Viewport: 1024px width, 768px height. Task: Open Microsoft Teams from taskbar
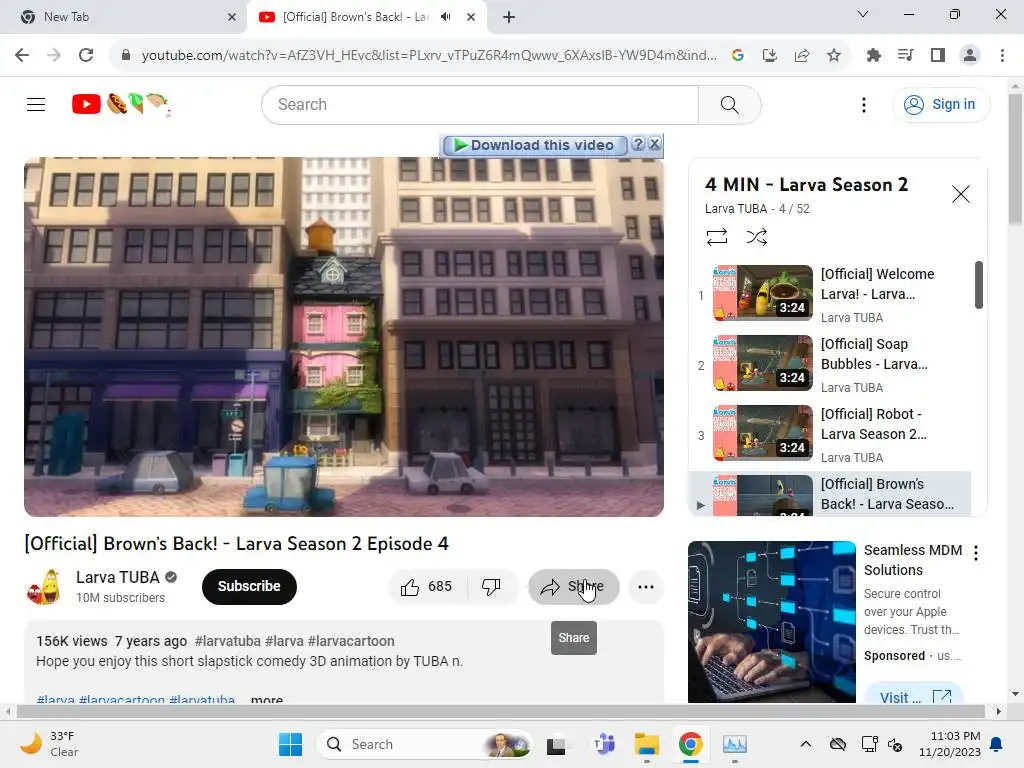coord(603,744)
